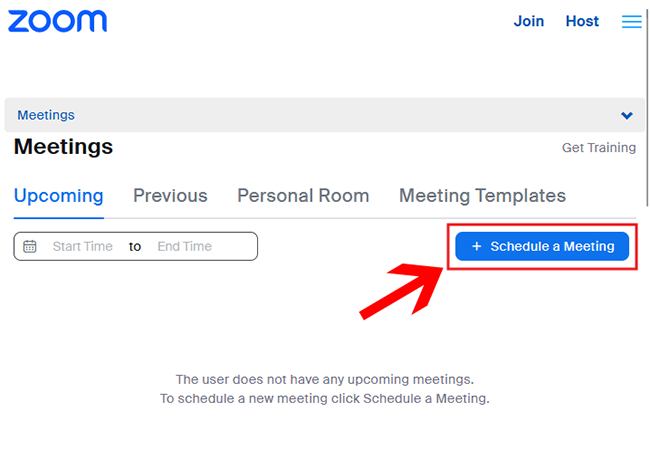Click the bold Meetings page heading
Viewport: 650px width, 450px height.
[63, 147]
